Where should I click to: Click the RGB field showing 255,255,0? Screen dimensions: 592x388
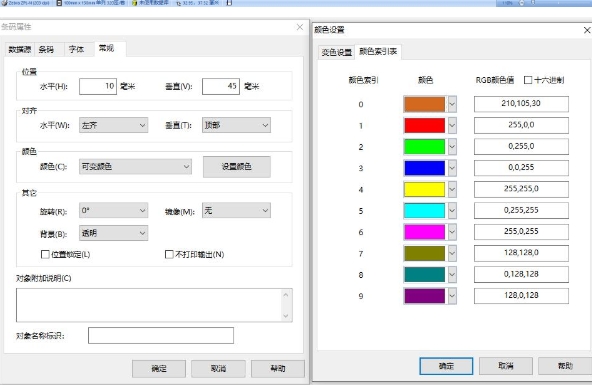(521, 189)
